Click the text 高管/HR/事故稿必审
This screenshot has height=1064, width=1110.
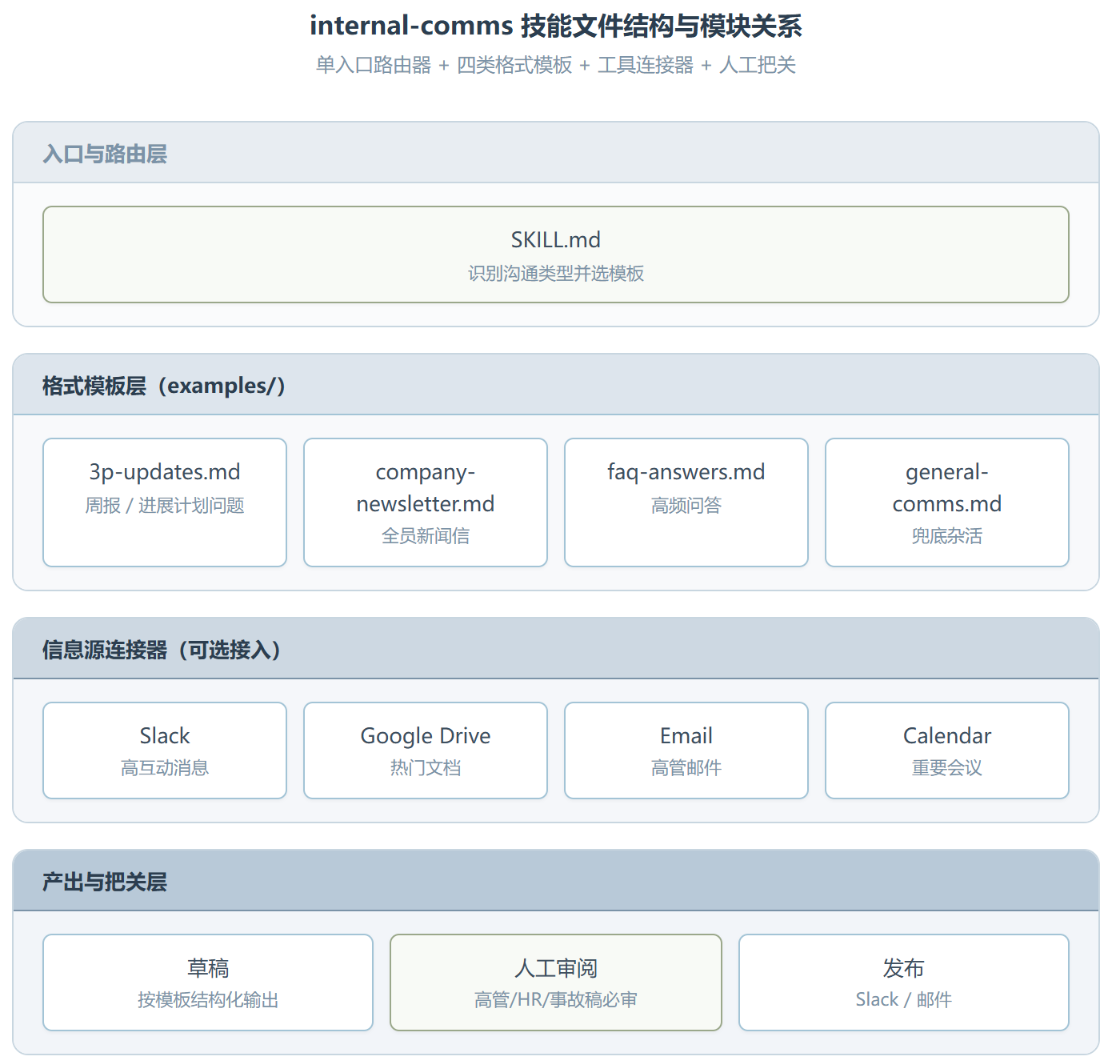(556, 1000)
